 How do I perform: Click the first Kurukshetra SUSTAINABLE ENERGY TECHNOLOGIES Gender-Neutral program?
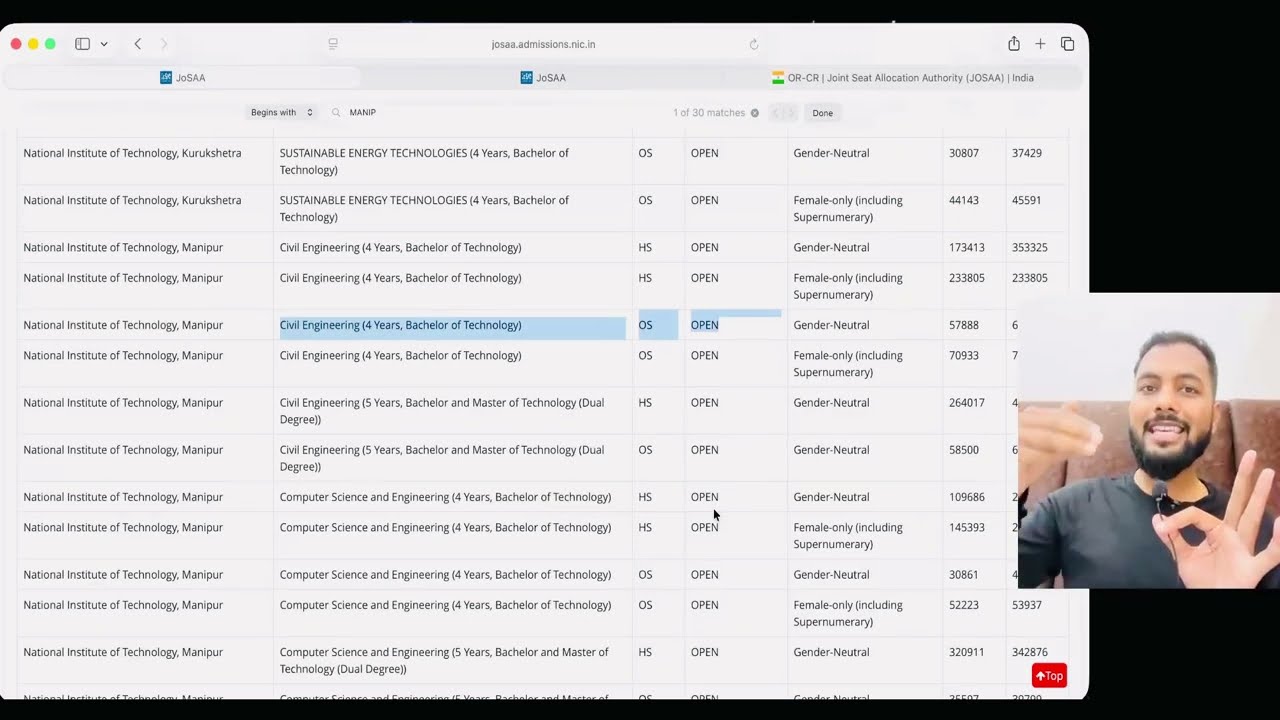click(424, 161)
